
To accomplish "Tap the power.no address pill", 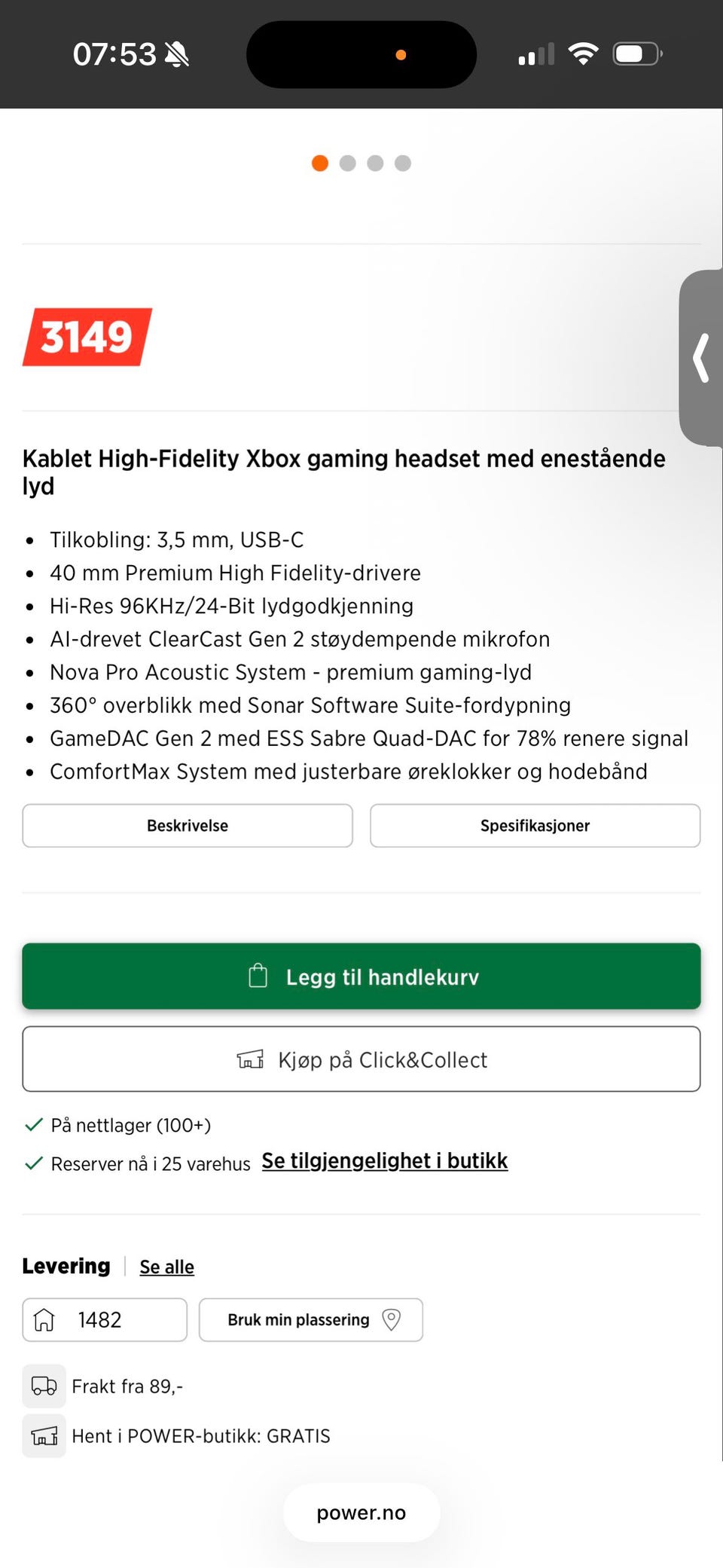I will (361, 1512).
